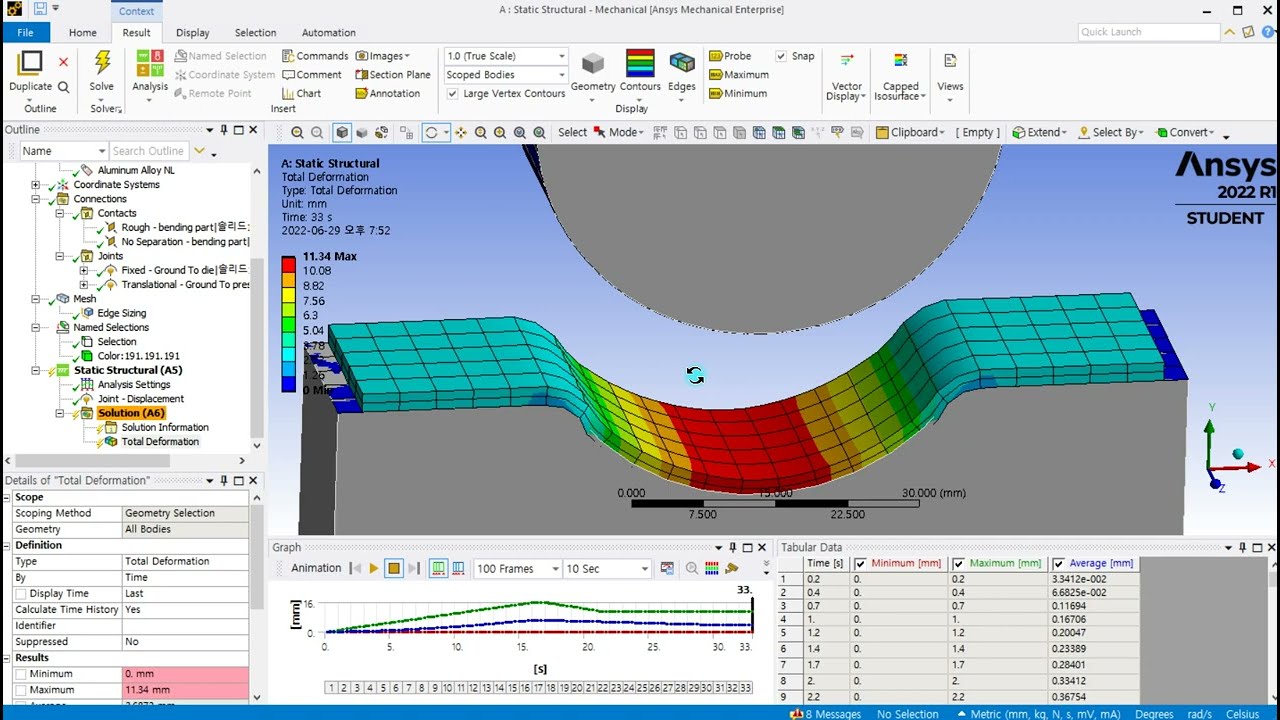Click the Mode selection button
This screenshot has width=1280, height=720.
[x=620, y=132]
